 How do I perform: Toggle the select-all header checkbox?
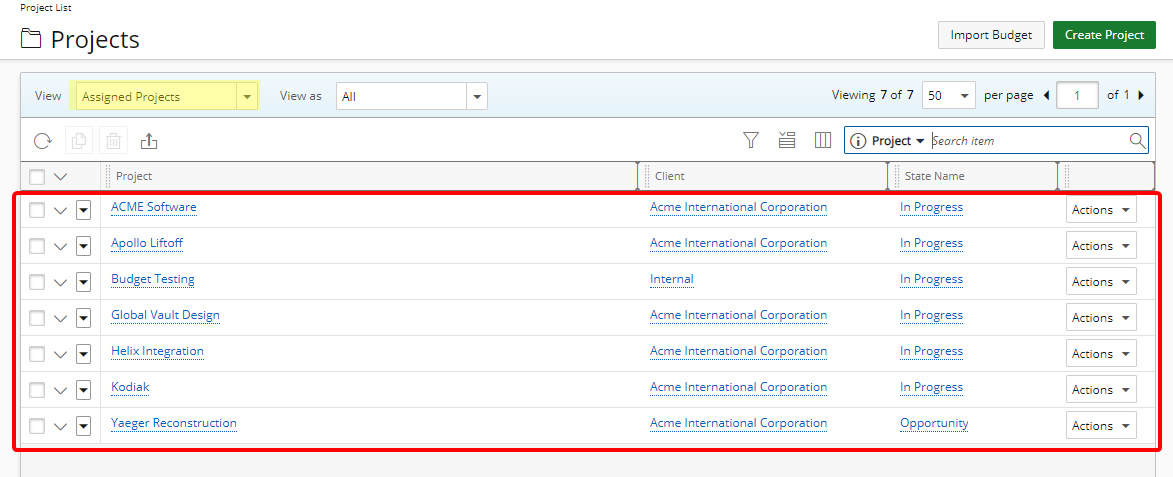point(37,177)
